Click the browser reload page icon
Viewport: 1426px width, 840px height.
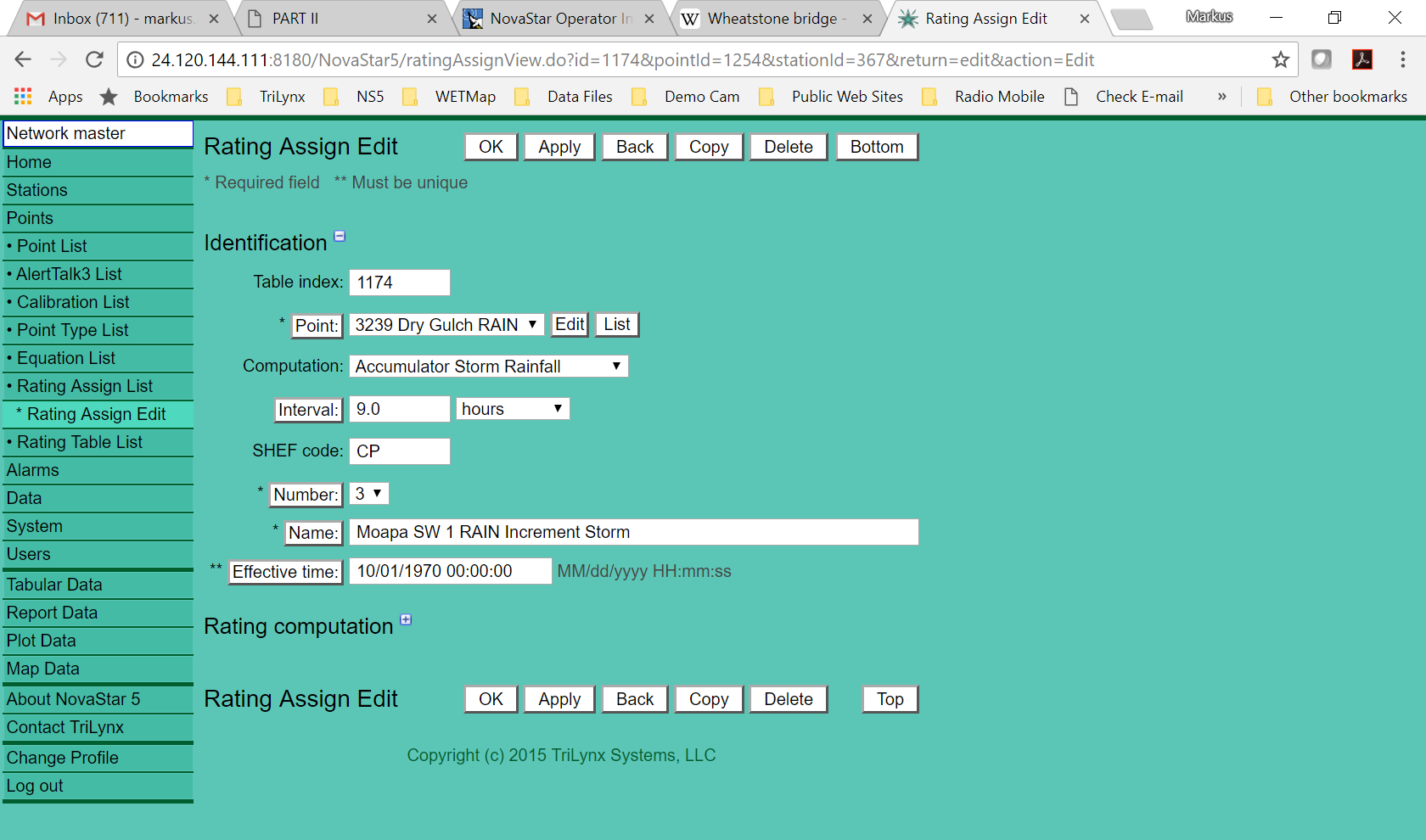(94, 59)
